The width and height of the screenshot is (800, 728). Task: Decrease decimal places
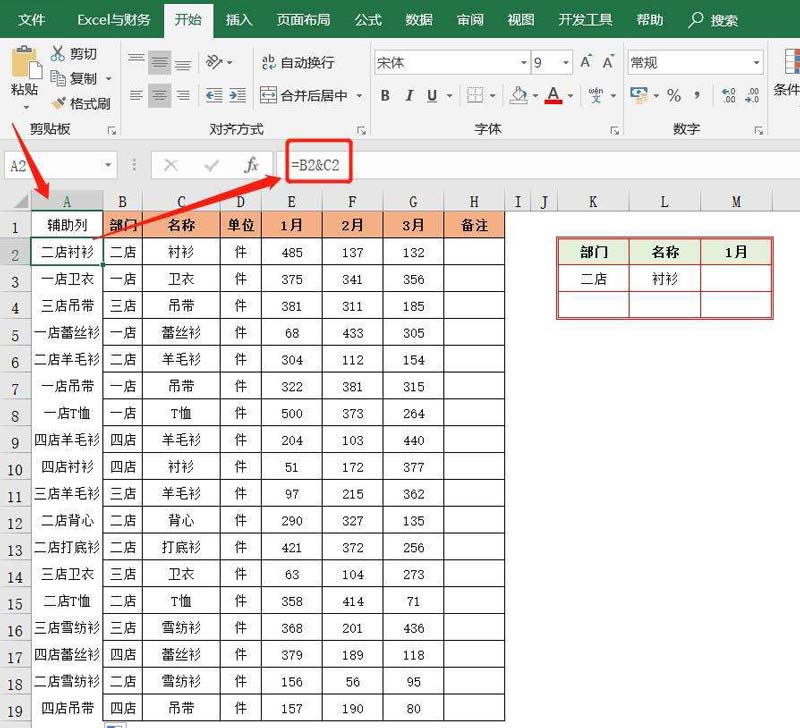click(752, 95)
